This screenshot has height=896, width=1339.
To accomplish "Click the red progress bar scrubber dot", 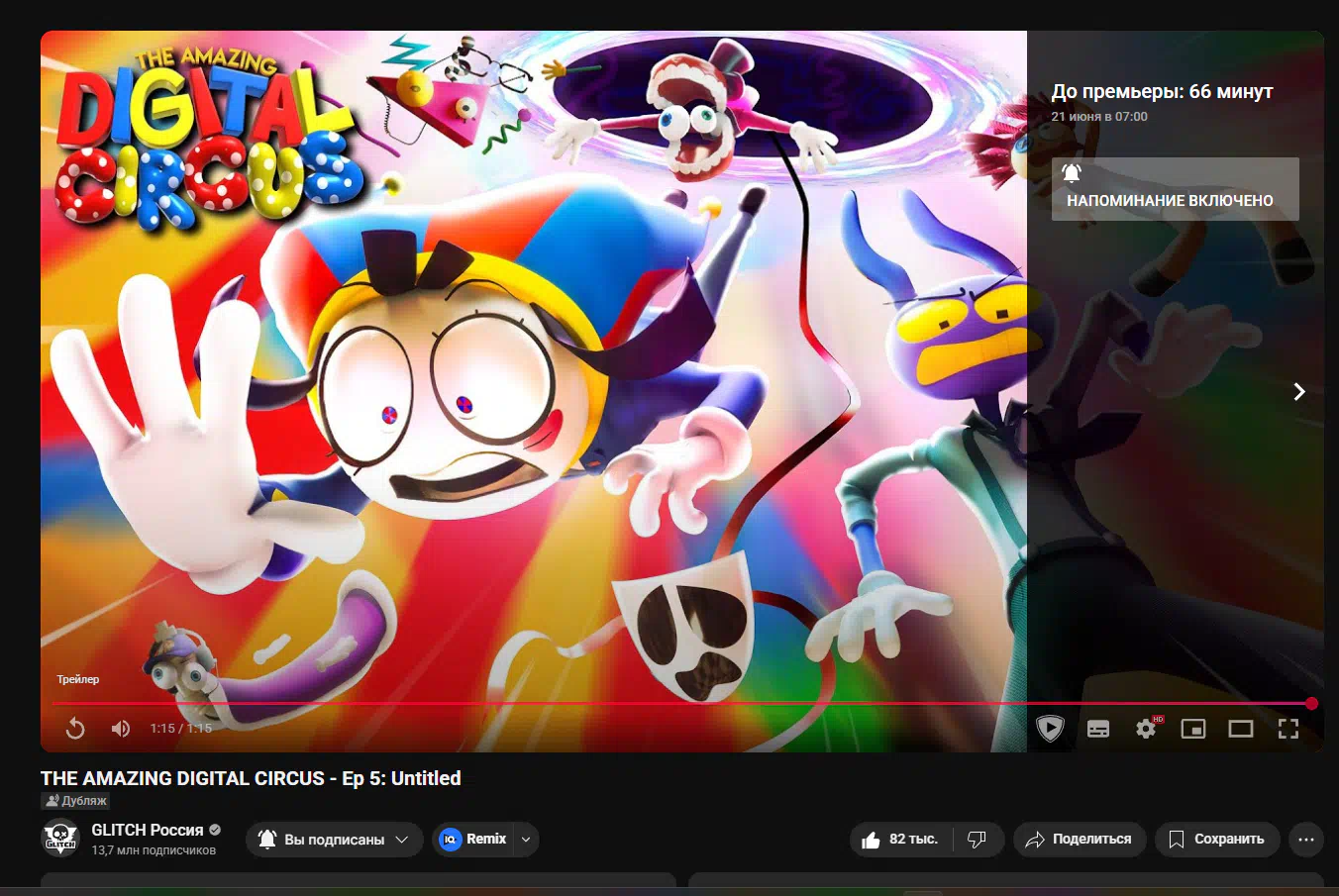I will tap(1311, 703).
